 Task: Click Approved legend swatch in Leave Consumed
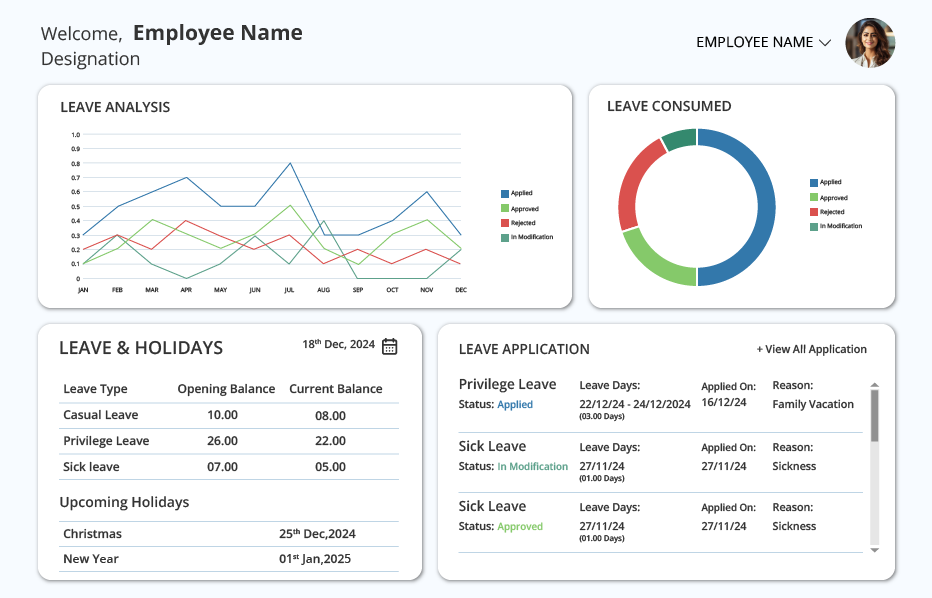pos(814,197)
